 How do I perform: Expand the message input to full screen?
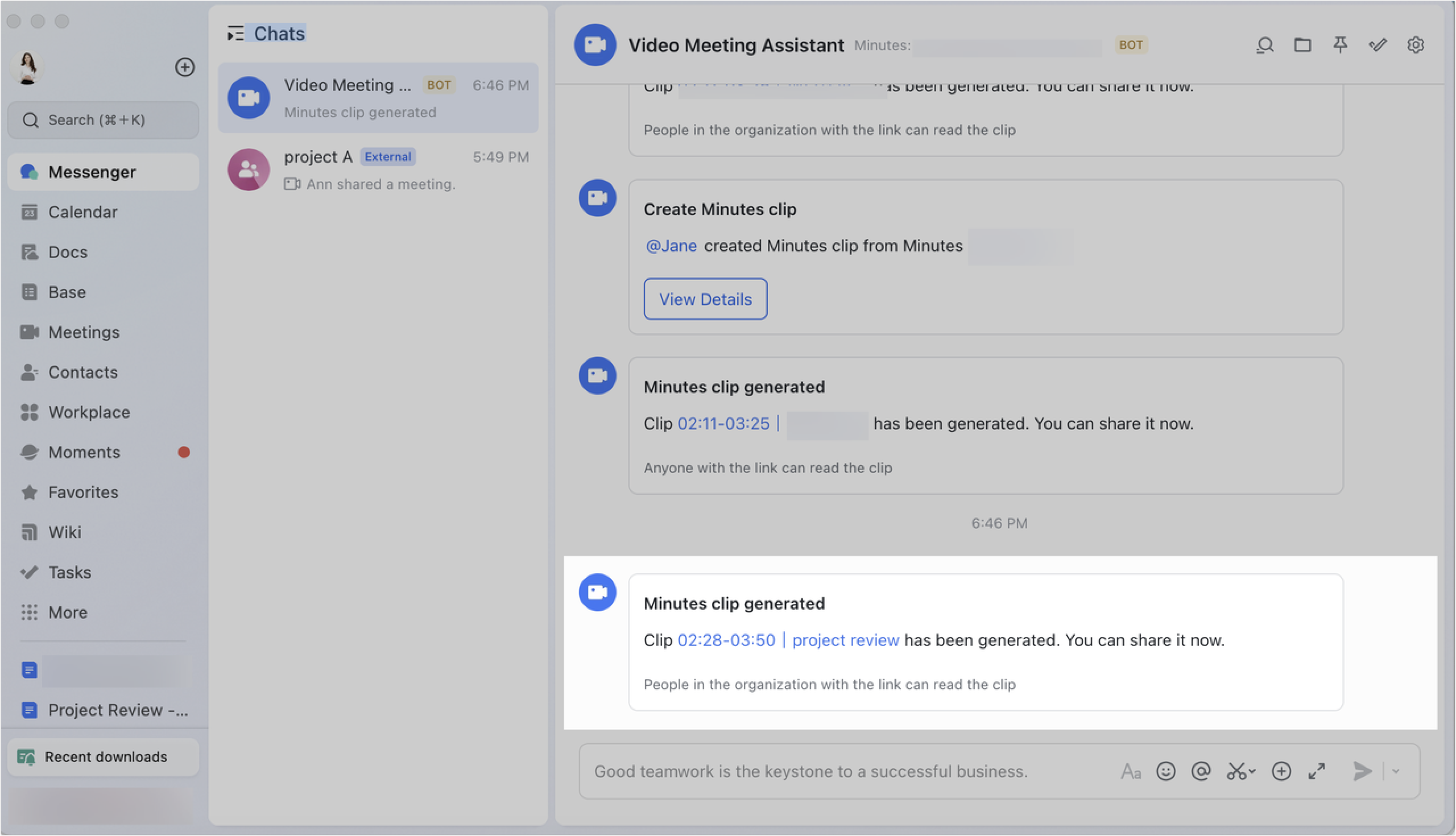(x=1318, y=771)
